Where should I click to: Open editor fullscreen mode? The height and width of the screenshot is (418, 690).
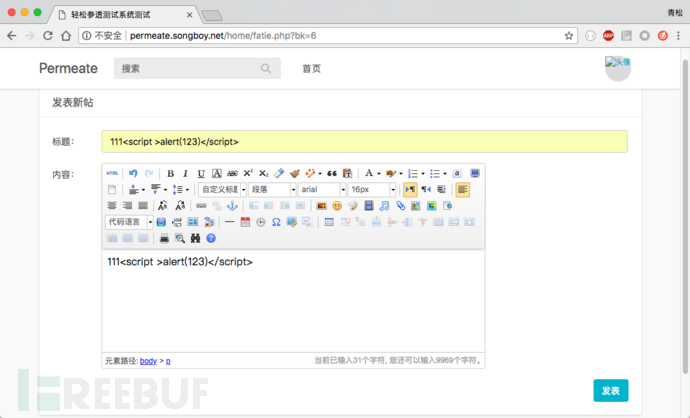pyautogui.click(x=475, y=173)
